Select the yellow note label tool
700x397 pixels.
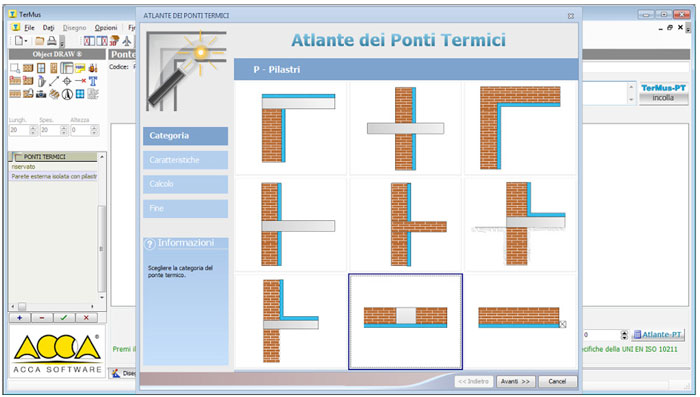pos(80,68)
